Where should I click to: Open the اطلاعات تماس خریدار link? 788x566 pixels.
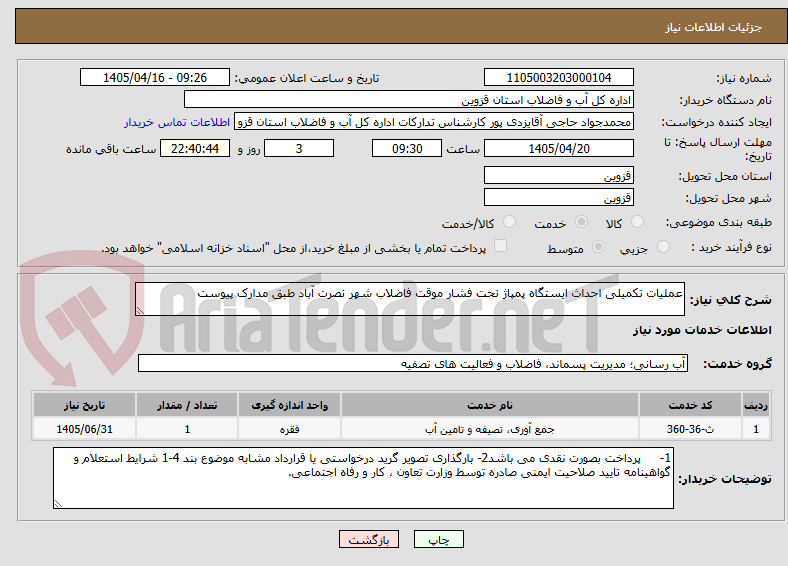coord(177,122)
